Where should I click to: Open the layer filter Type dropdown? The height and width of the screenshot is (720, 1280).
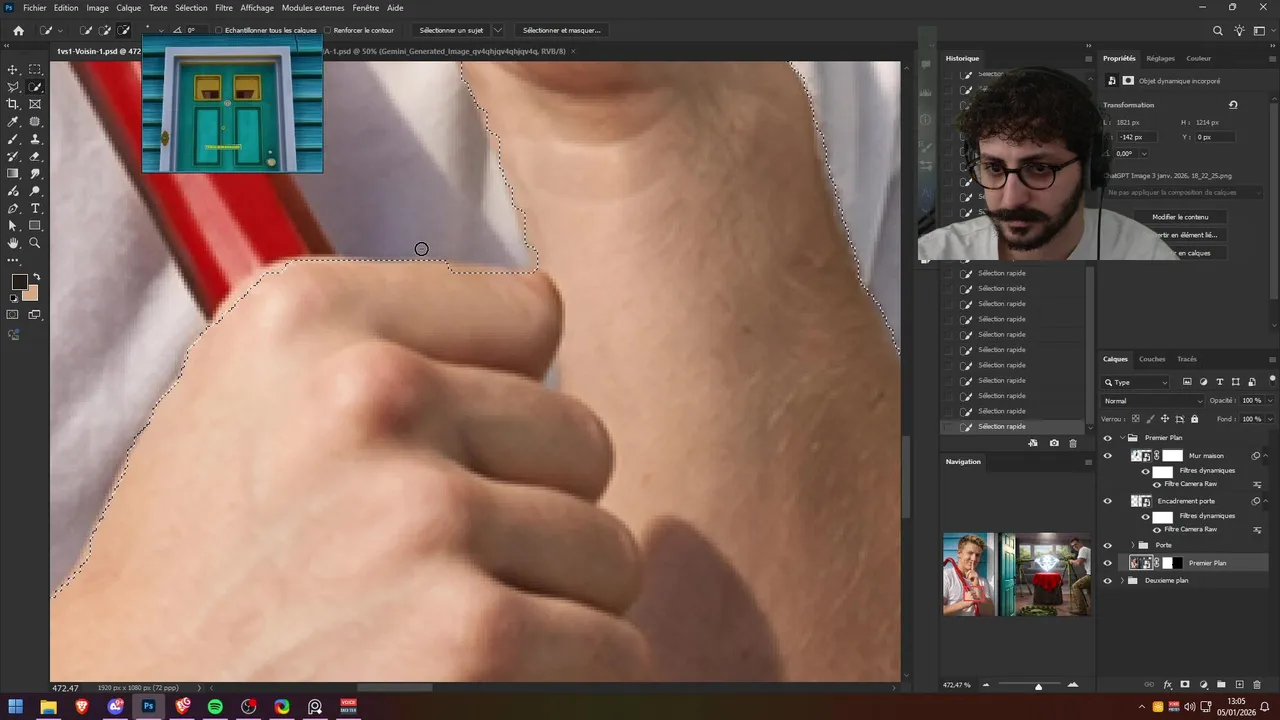(x=1136, y=382)
